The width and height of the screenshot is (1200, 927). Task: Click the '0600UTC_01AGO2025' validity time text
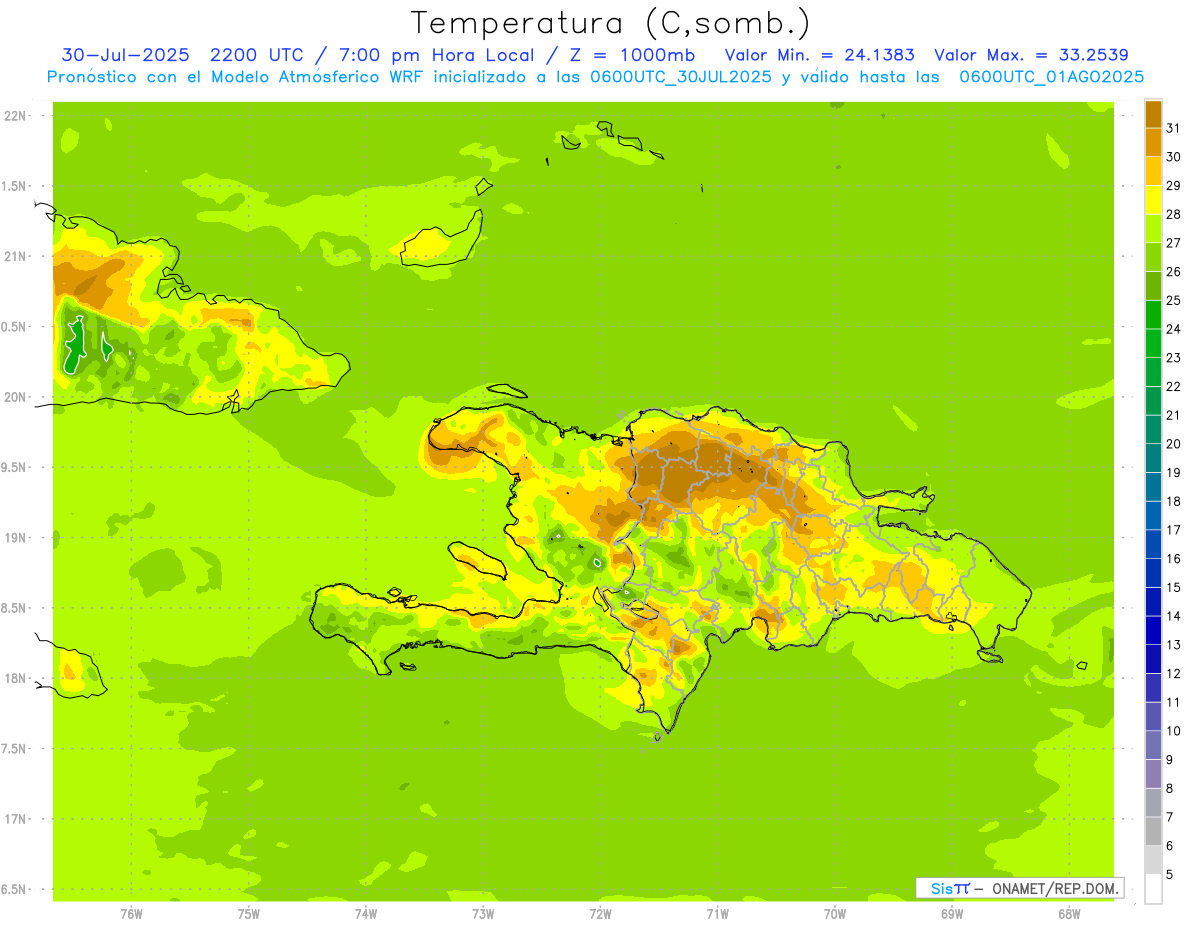(x=1052, y=77)
